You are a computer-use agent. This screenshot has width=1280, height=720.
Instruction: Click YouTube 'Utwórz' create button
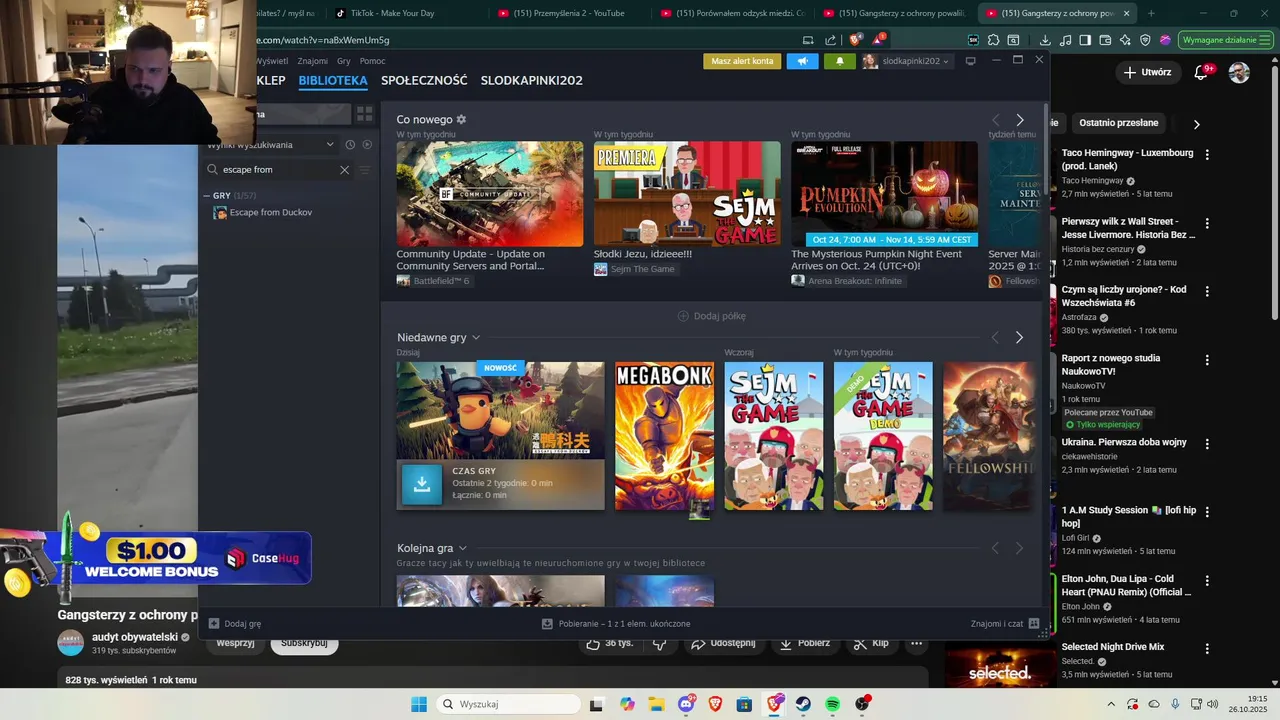pos(1146,72)
